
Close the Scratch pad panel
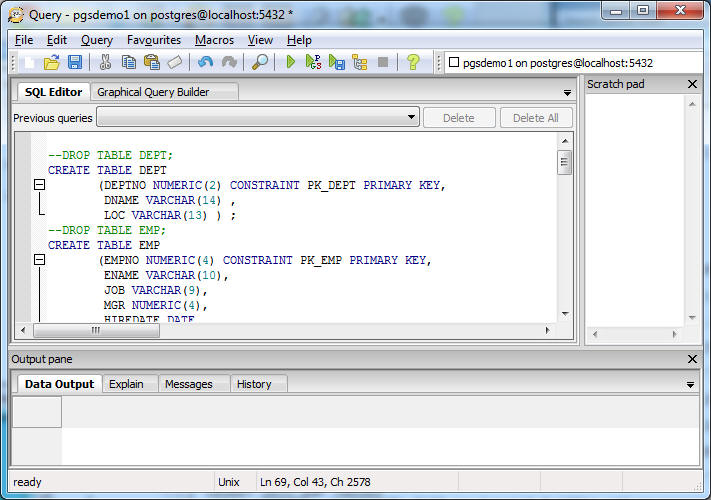(x=692, y=84)
